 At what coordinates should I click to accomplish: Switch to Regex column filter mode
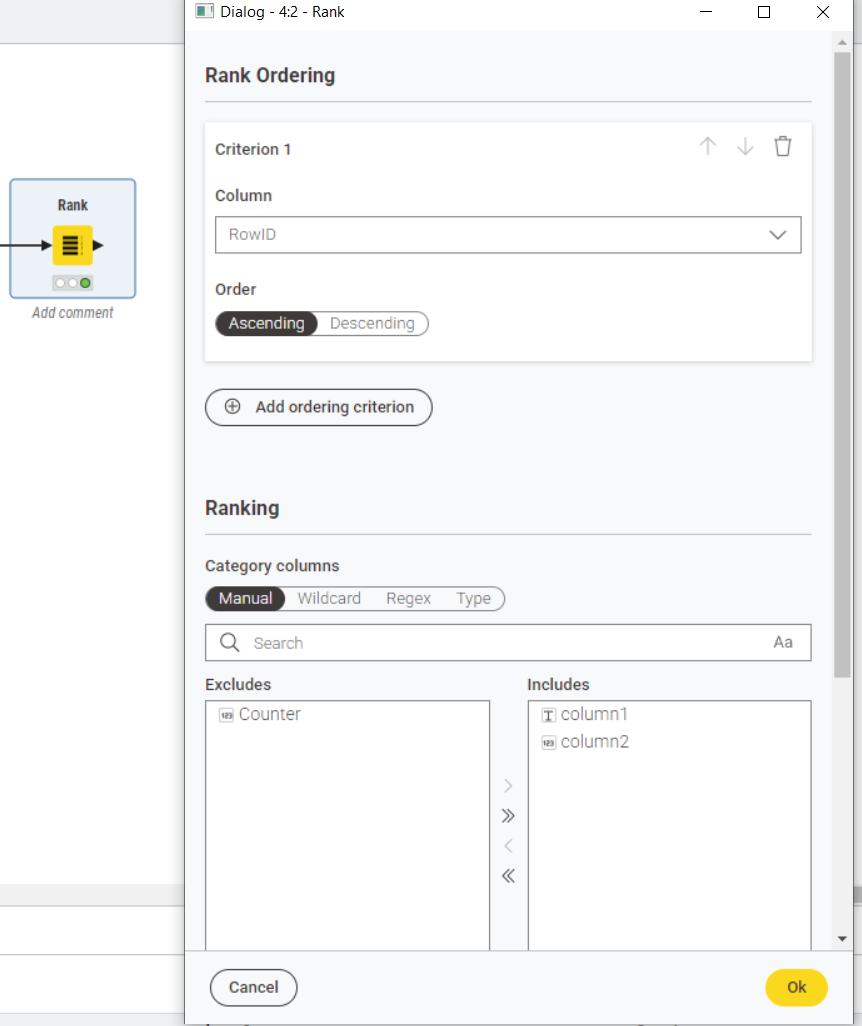pos(408,599)
